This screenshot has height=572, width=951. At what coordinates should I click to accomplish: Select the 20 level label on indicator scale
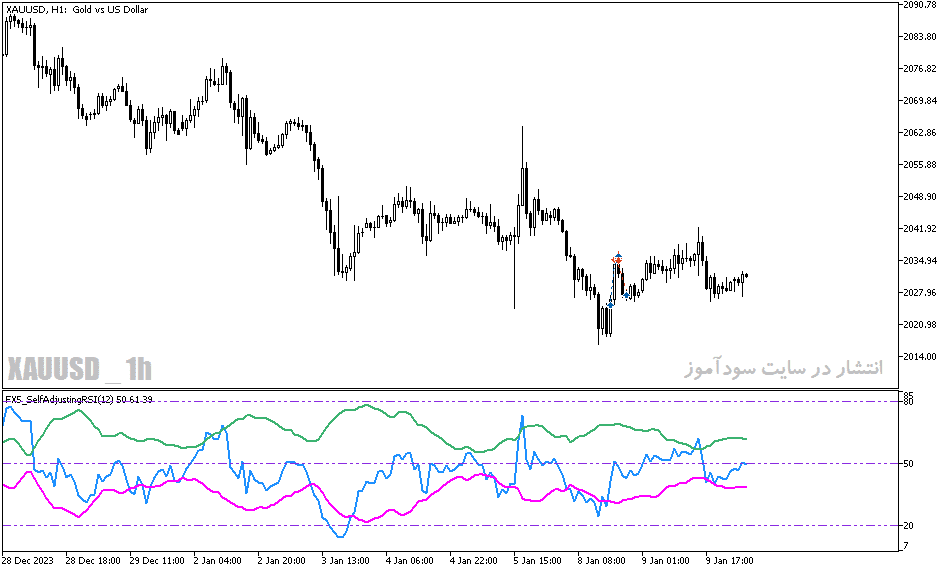pyautogui.click(x=909, y=526)
